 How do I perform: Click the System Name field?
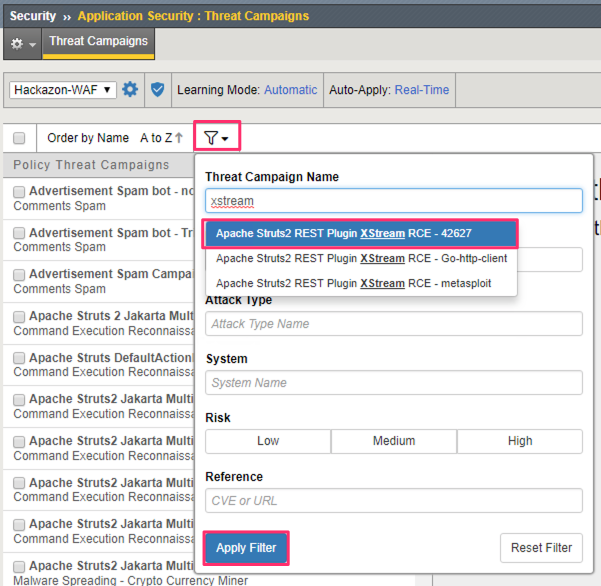[394, 382]
